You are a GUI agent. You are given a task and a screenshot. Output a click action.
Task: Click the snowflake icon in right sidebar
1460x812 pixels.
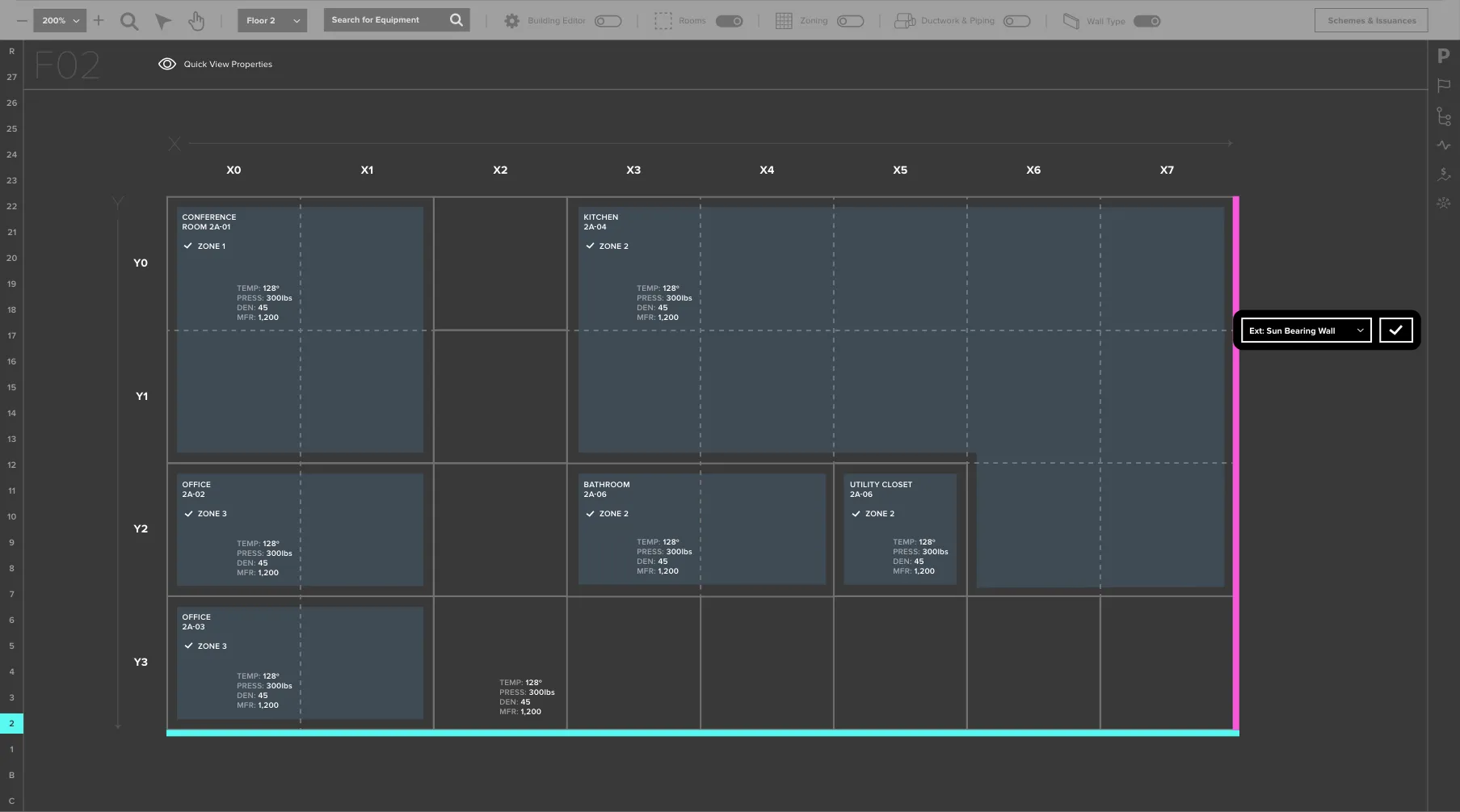pyautogui.click(x=1444, y=203)
